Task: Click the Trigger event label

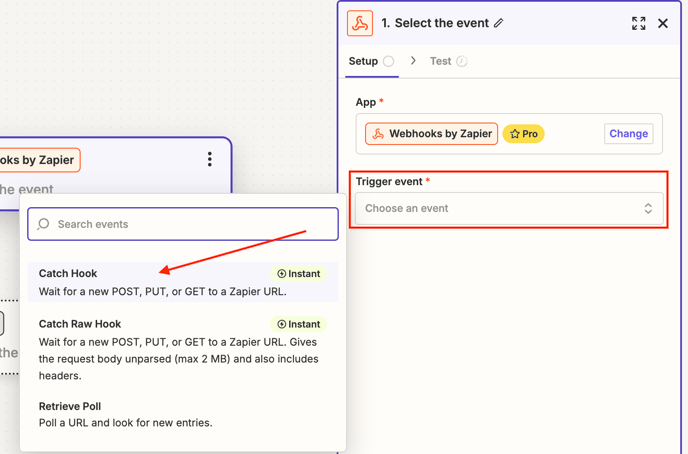Action: 389,182
